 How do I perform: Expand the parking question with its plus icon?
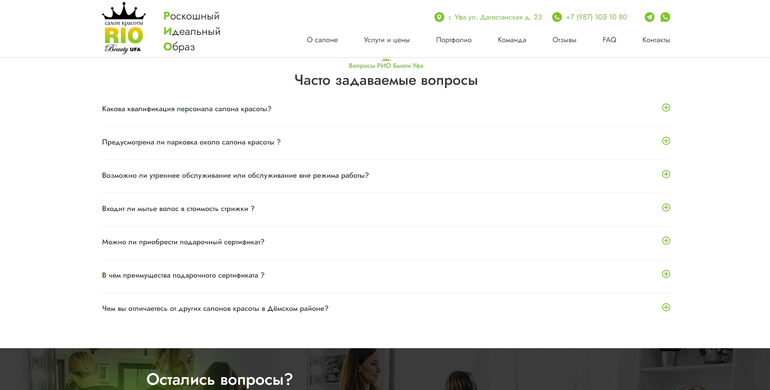pos(666,141)
